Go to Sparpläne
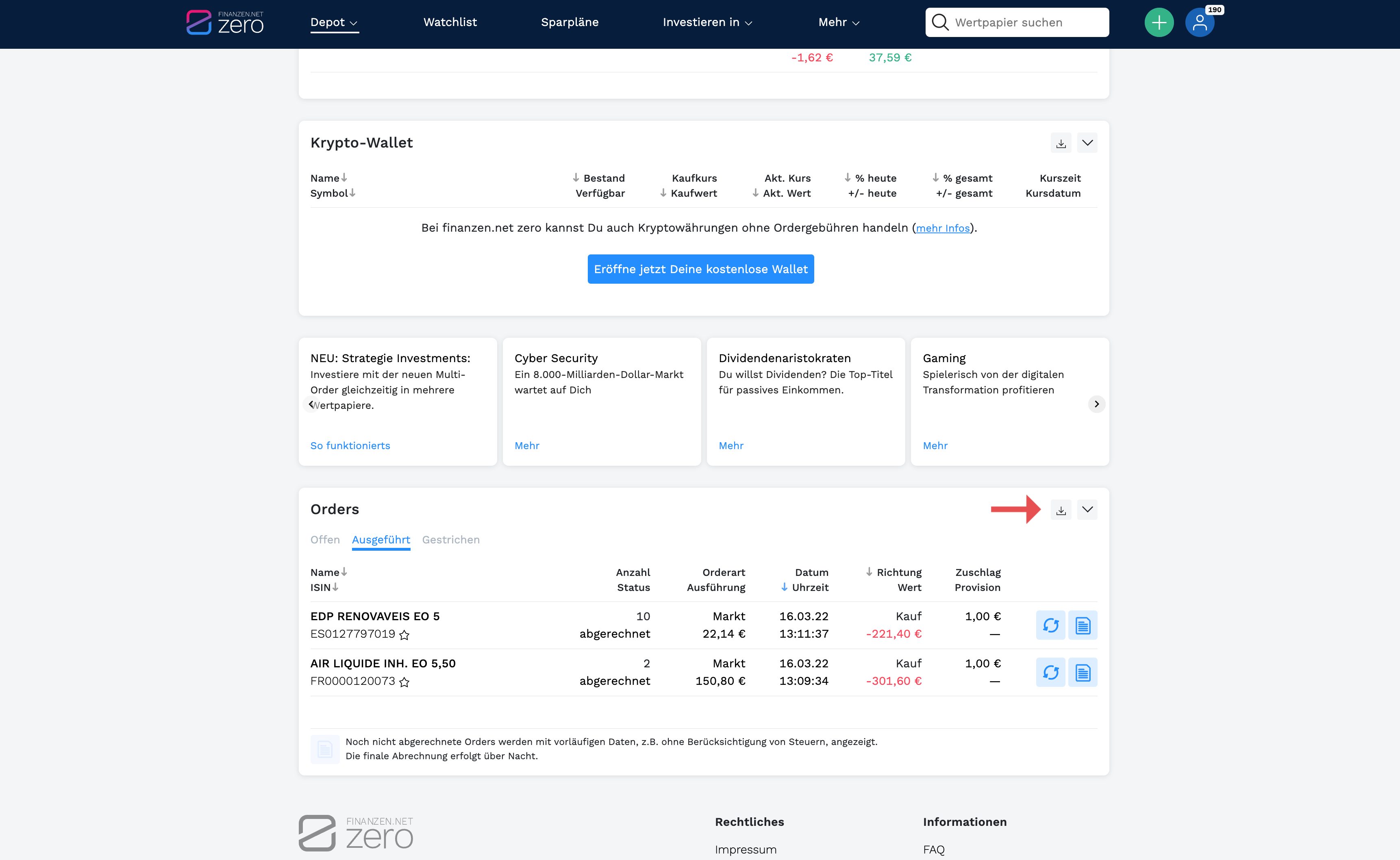 click(x=570, y=22)
